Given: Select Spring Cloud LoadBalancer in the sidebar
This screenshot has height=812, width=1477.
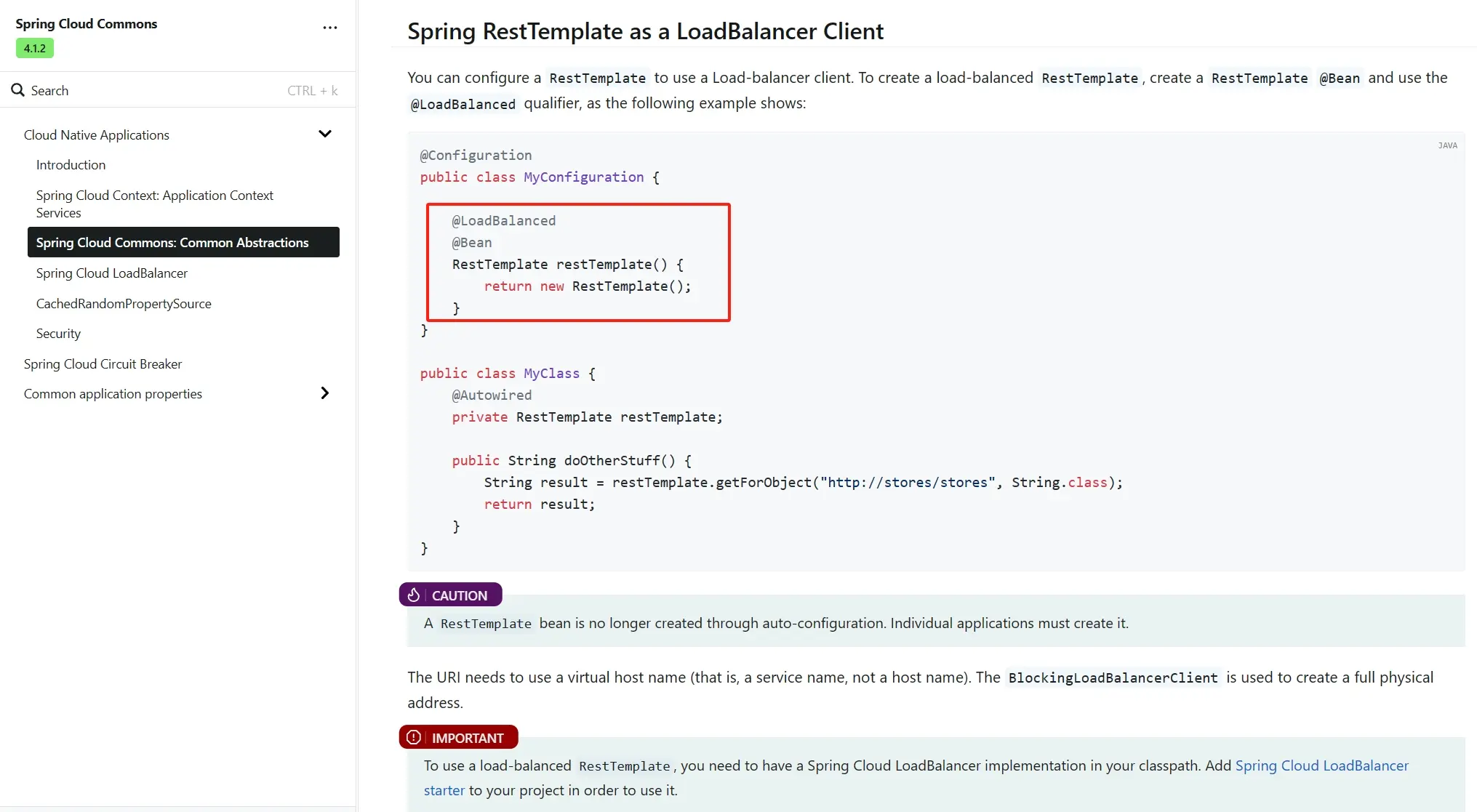Looking at the screenshot, I should pos(112,273).
